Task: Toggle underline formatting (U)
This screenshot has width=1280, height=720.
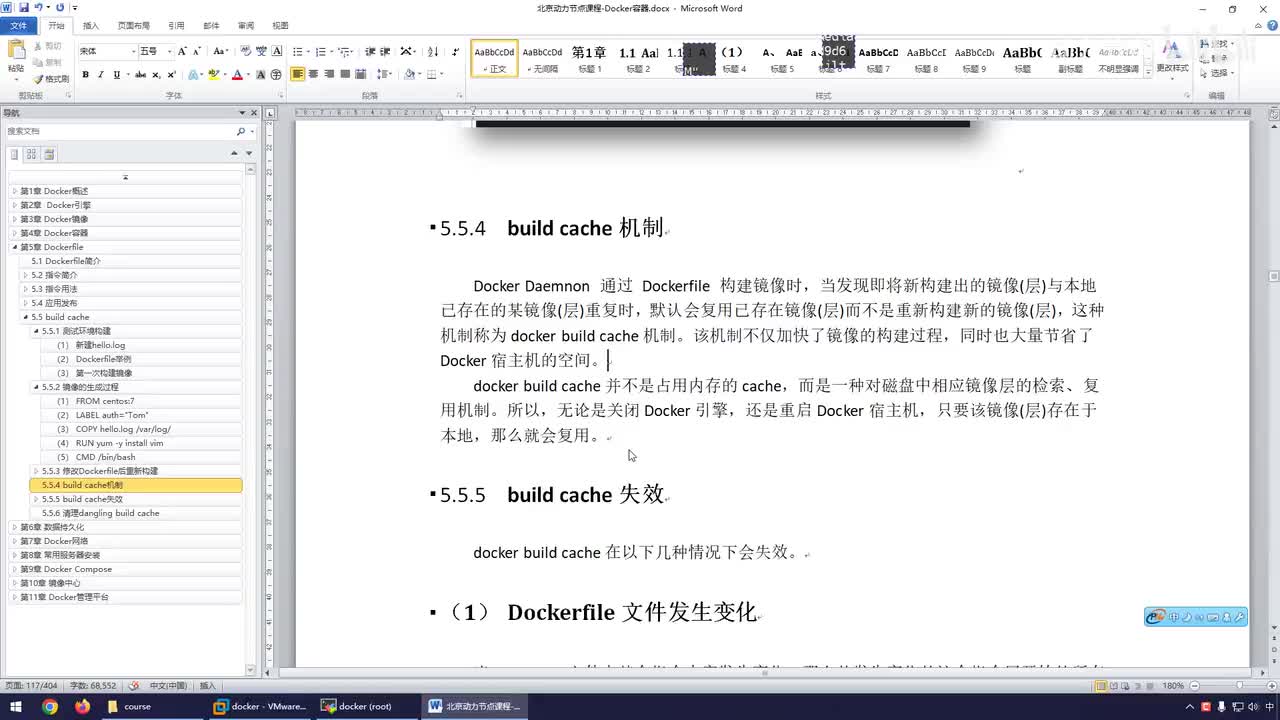Action: 116,75
